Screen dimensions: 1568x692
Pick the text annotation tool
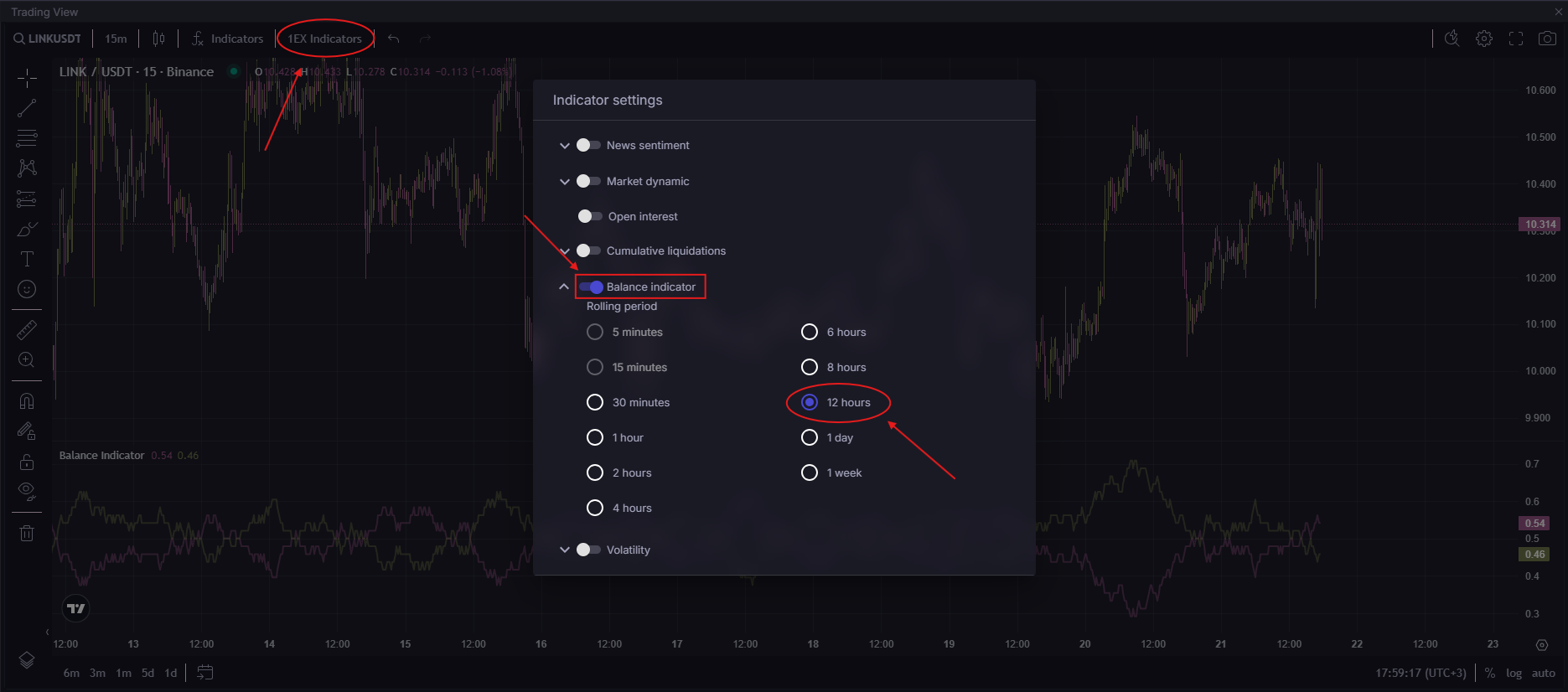(27, 259)
